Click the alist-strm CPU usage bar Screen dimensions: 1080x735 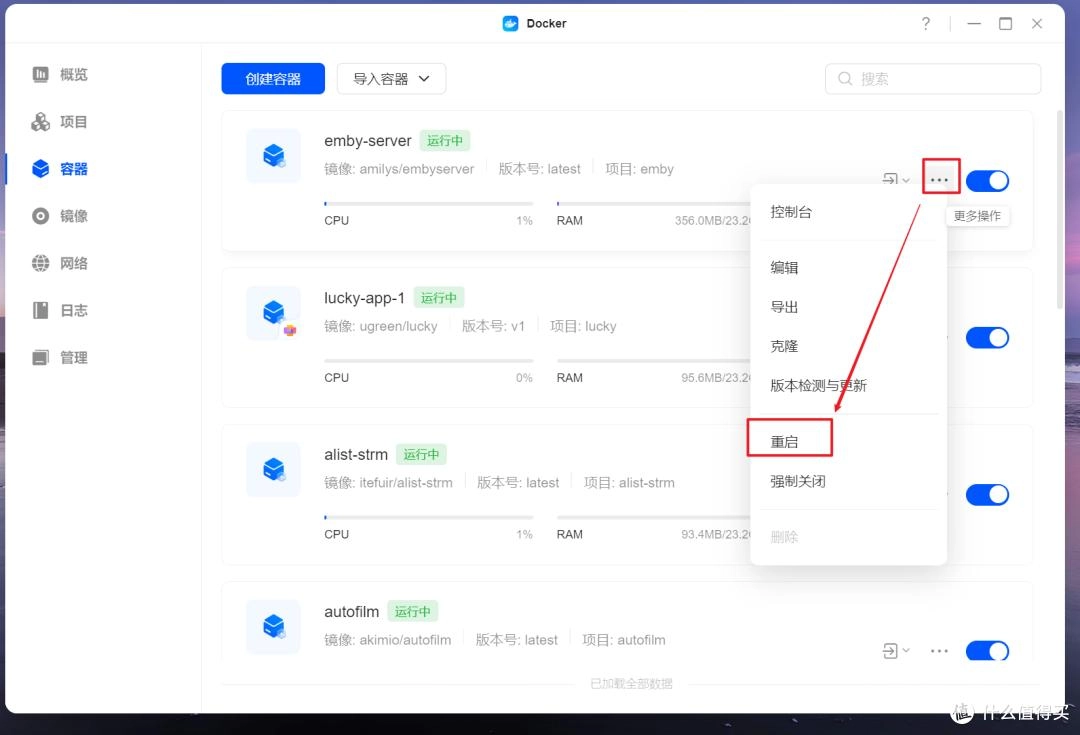point(428,517)
